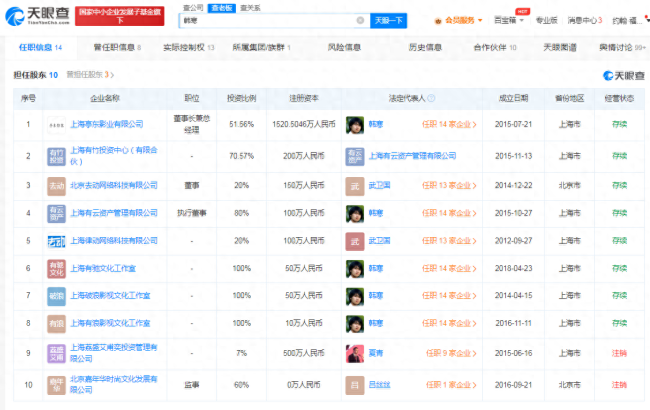Click the 夏青 avatar photo in row 9
The image size is (650, 410).
tap(355, 353)
